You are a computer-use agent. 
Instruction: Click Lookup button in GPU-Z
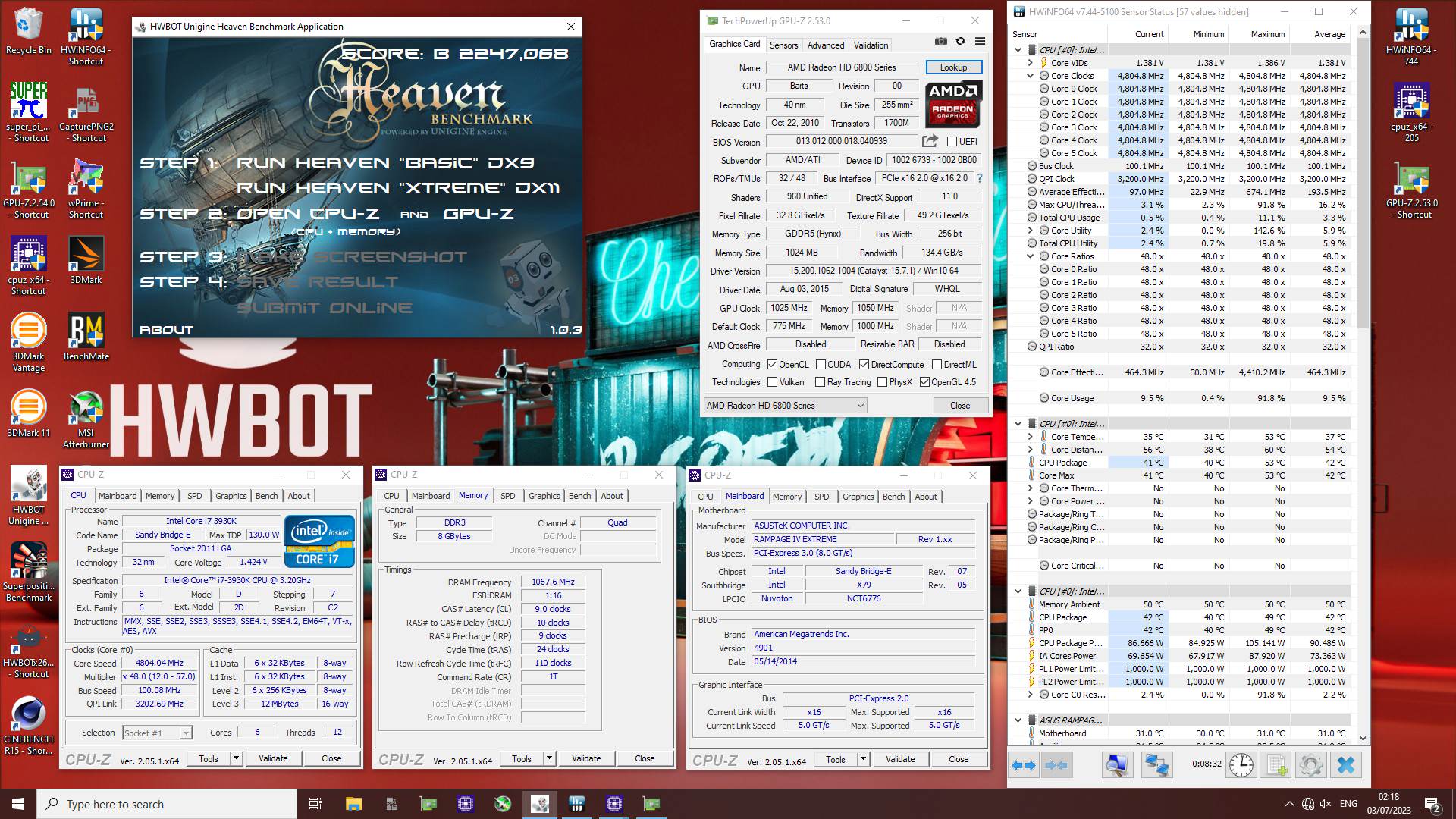pyautogui.click(x=953, y=67)
